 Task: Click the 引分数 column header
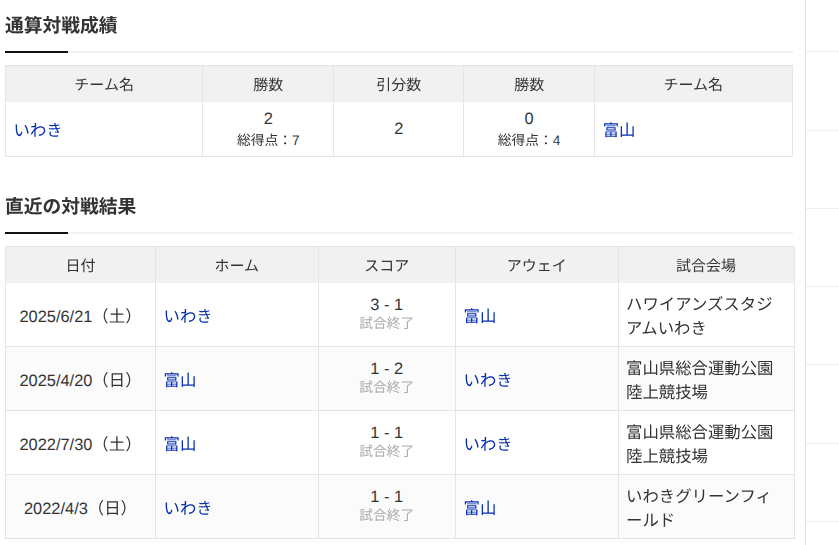pyautogui.click(x=399, y=84)
